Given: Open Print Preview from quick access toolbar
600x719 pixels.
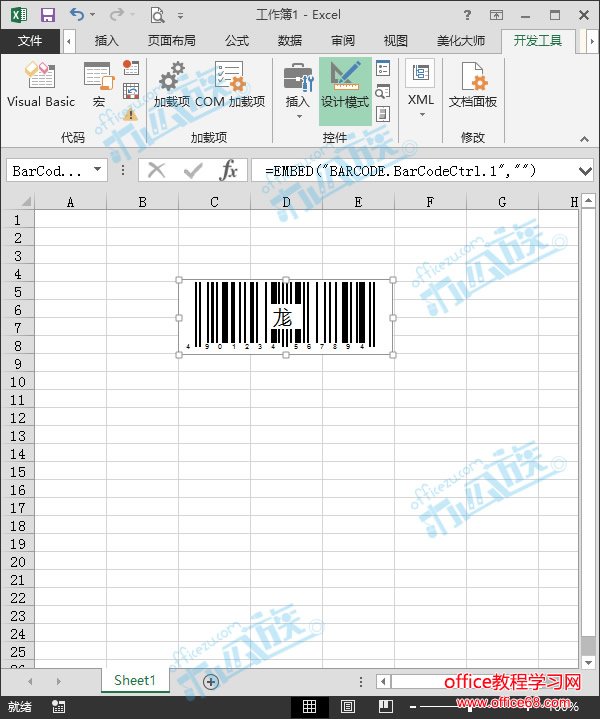Looking at the screenshot, I should pyautogui.click(x=157, y=15).
